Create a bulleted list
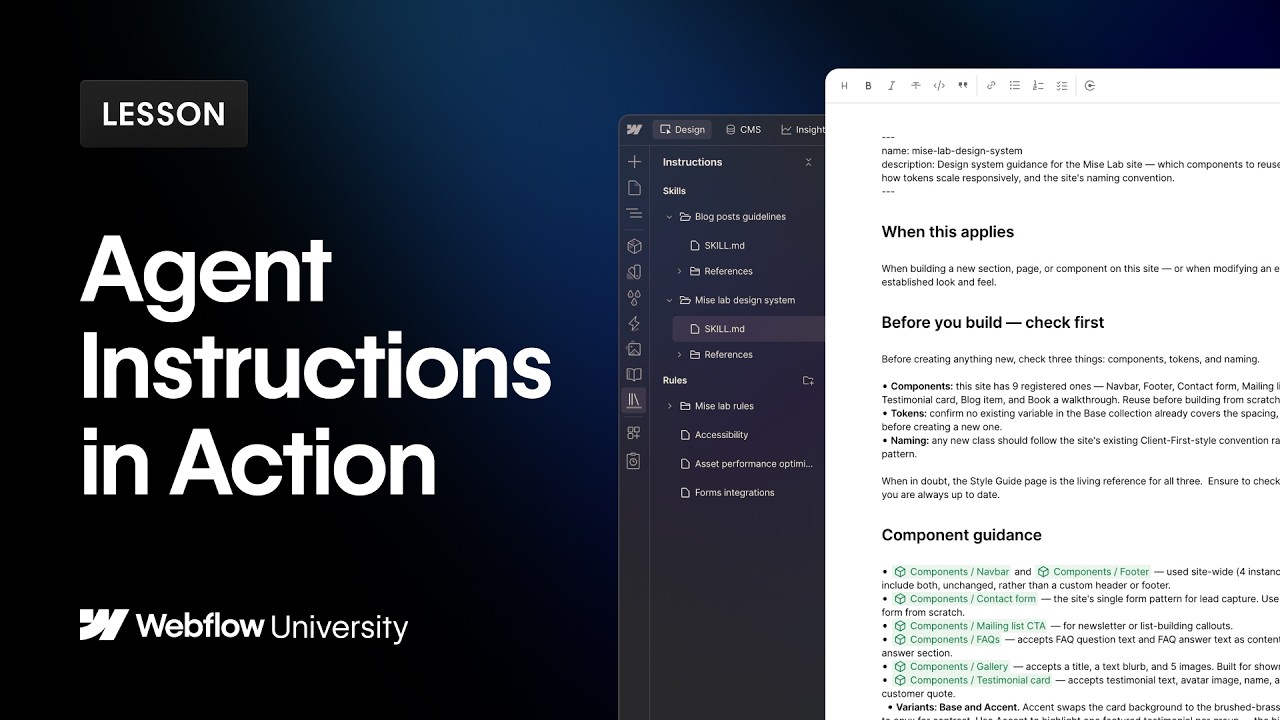1280x720 pixels. tap(1014, 86)
